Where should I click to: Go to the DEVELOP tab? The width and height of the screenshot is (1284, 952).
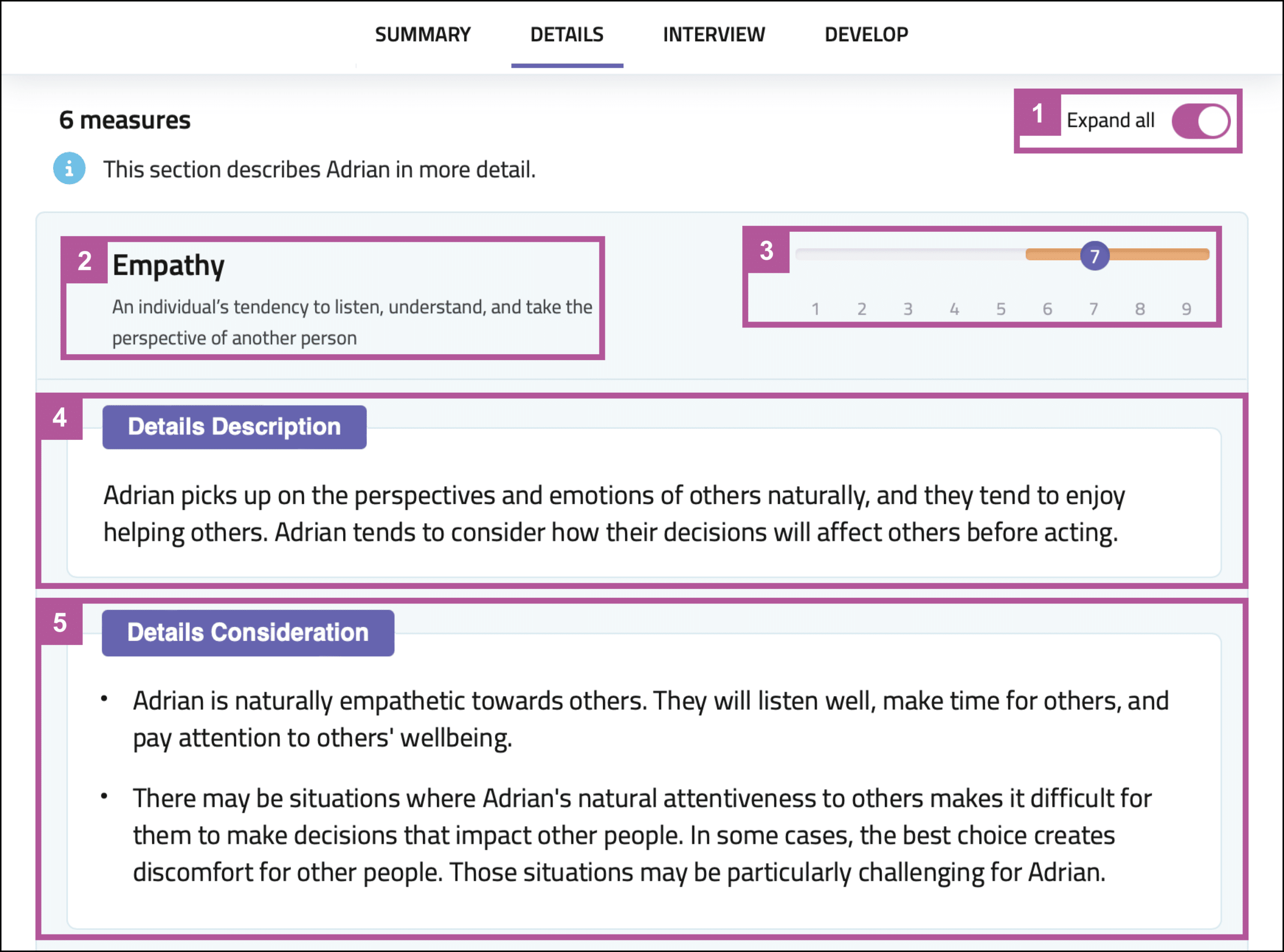pos(866,35)
